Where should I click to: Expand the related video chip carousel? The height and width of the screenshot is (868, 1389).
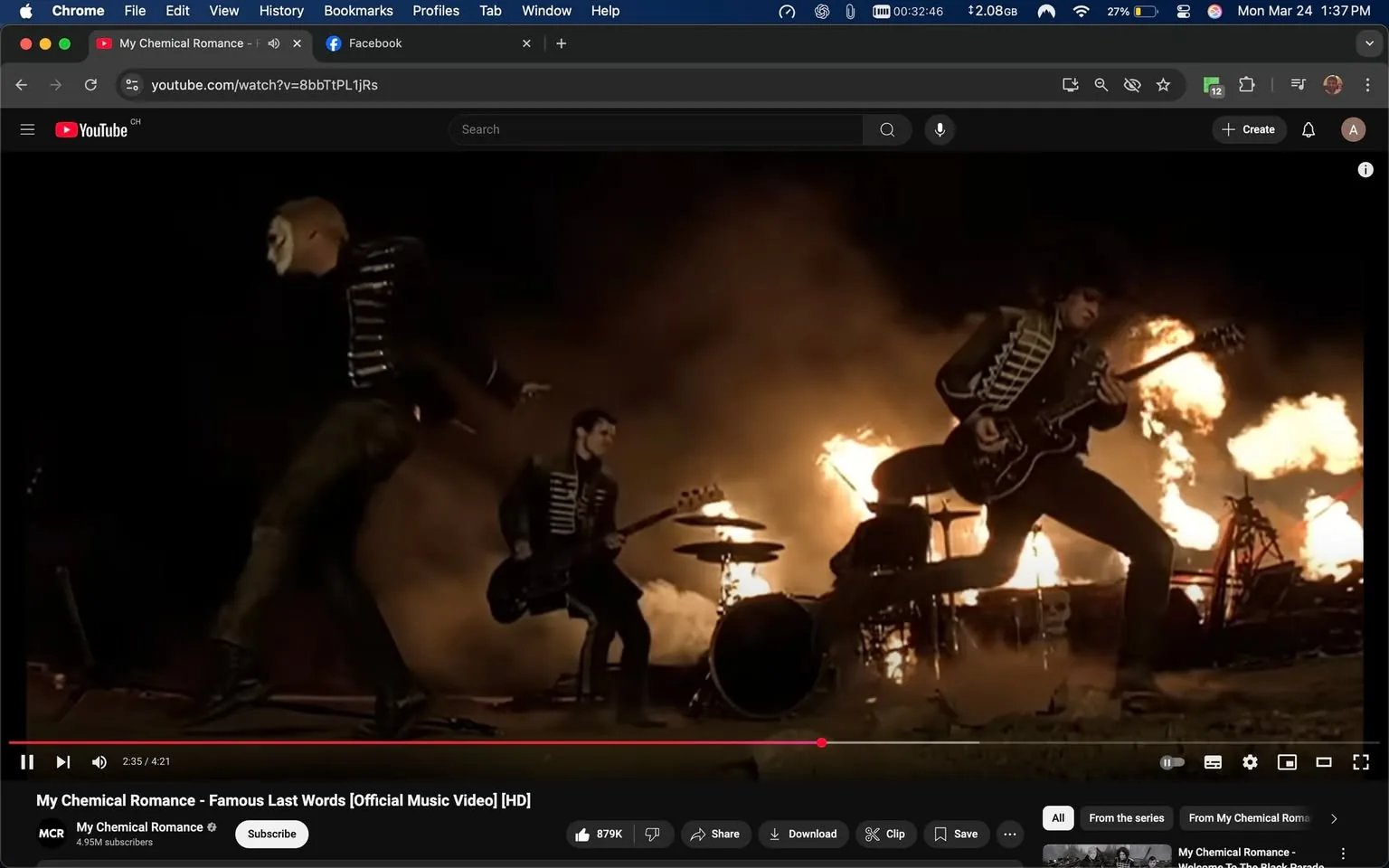tap(1334, 817)
